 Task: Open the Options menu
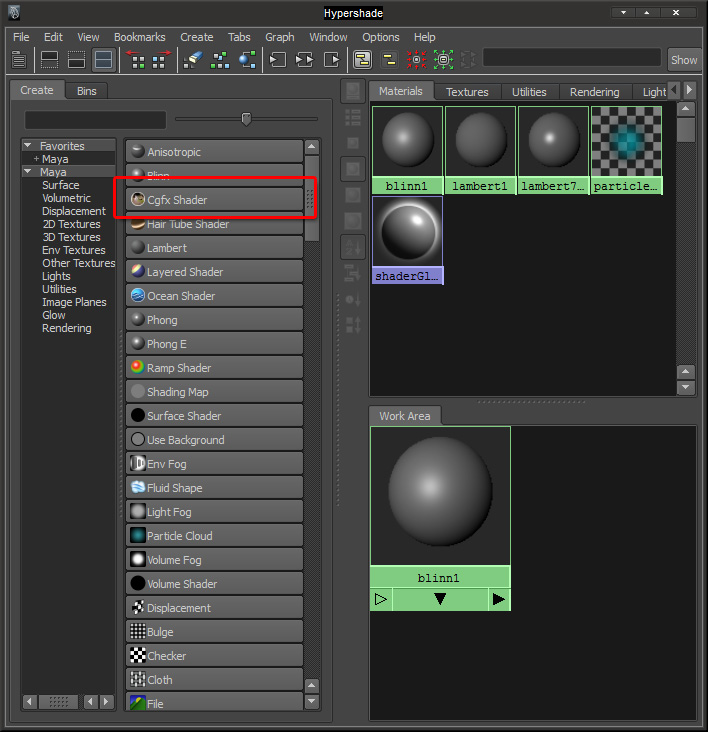coord(380,37)
